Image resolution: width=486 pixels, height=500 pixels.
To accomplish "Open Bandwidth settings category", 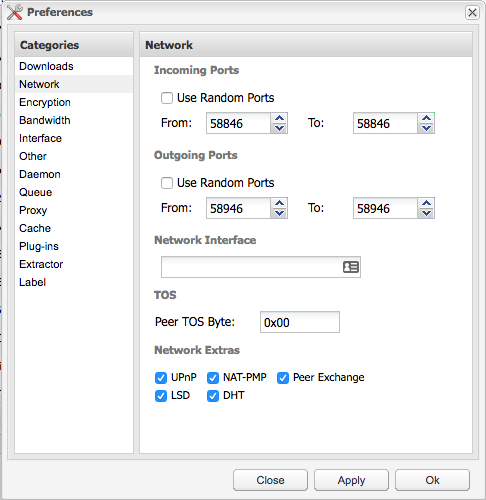I will [74, 120].
